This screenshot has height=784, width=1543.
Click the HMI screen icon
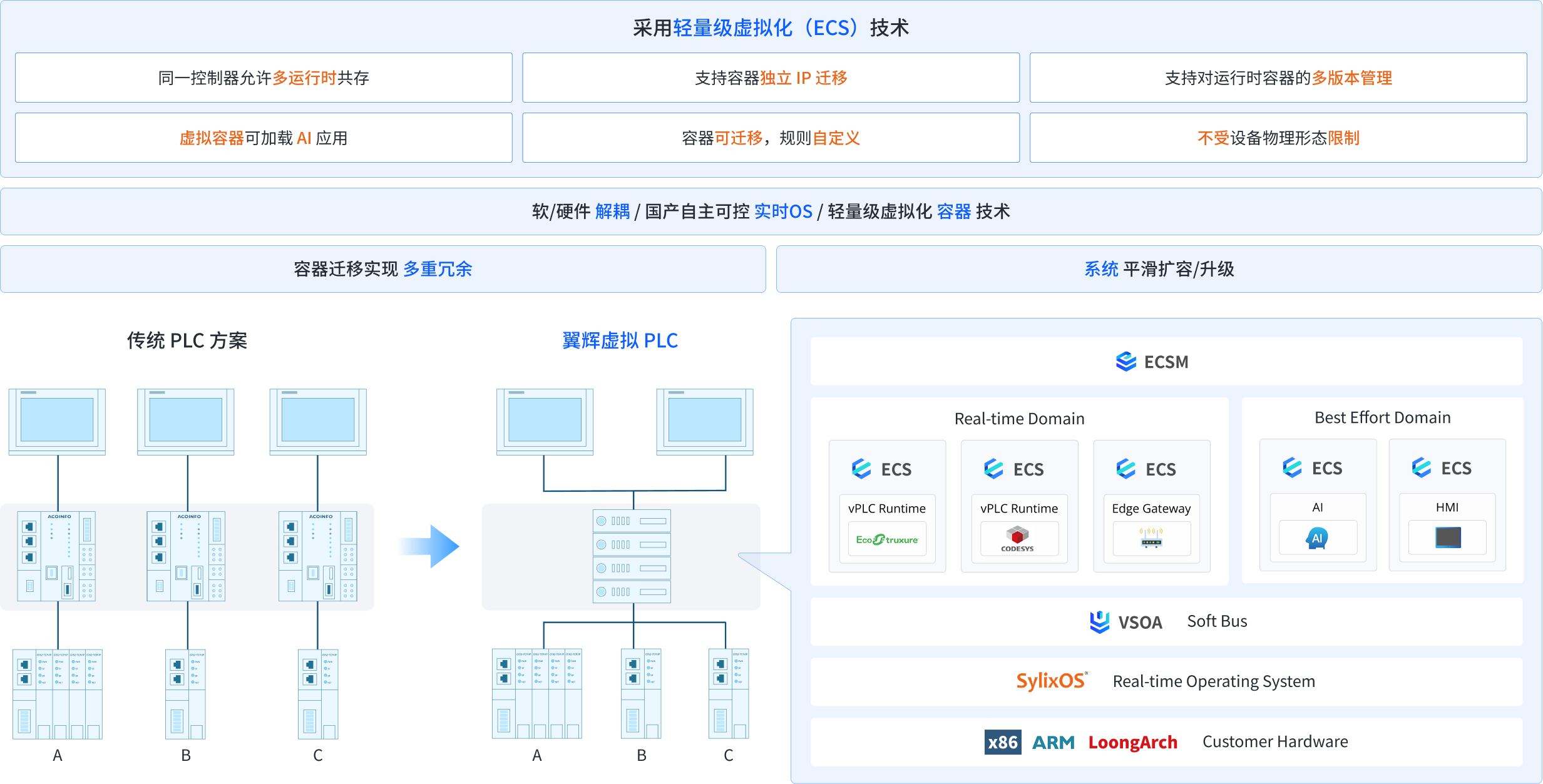click(1448, 537)
